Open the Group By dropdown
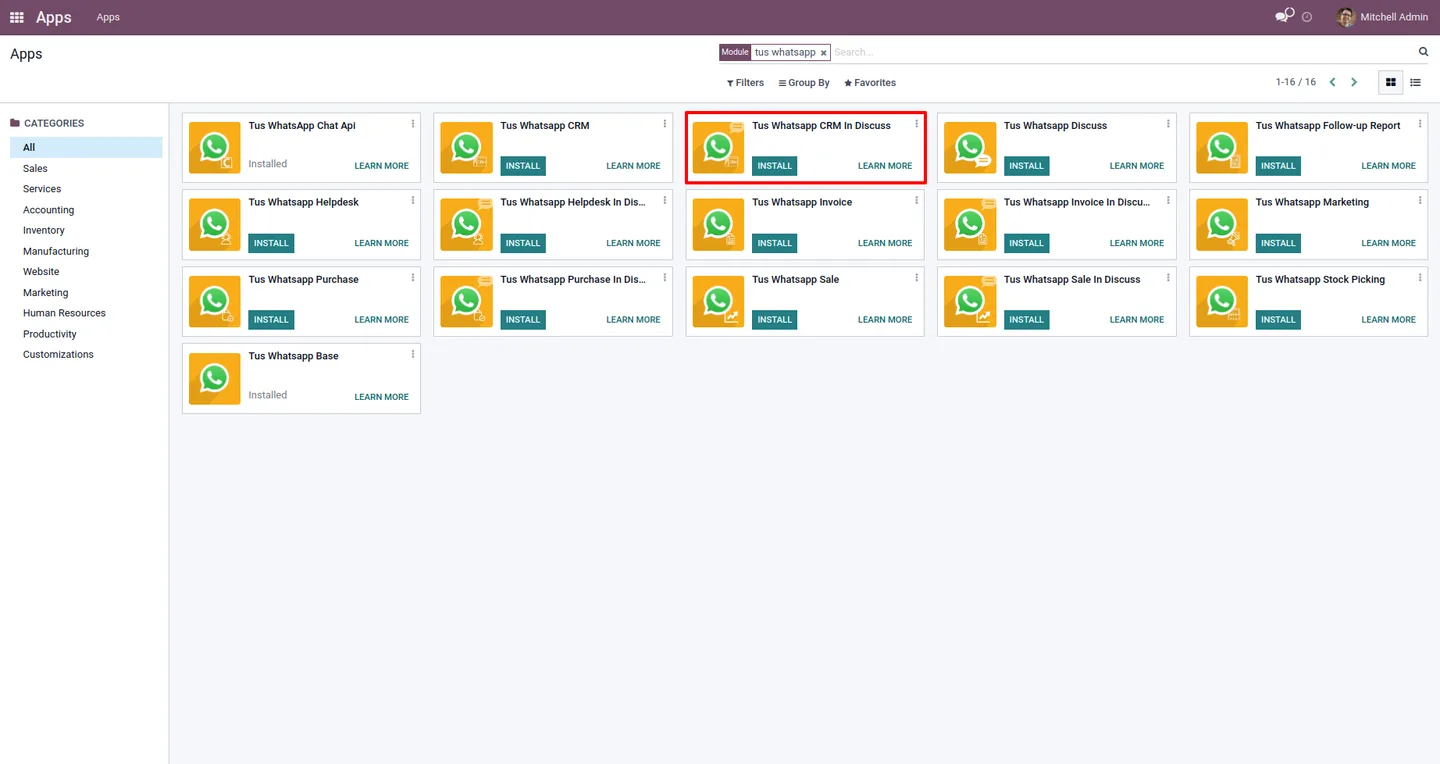The width and height of the screenshot is (1440, 764). click(x=804, y=83)
